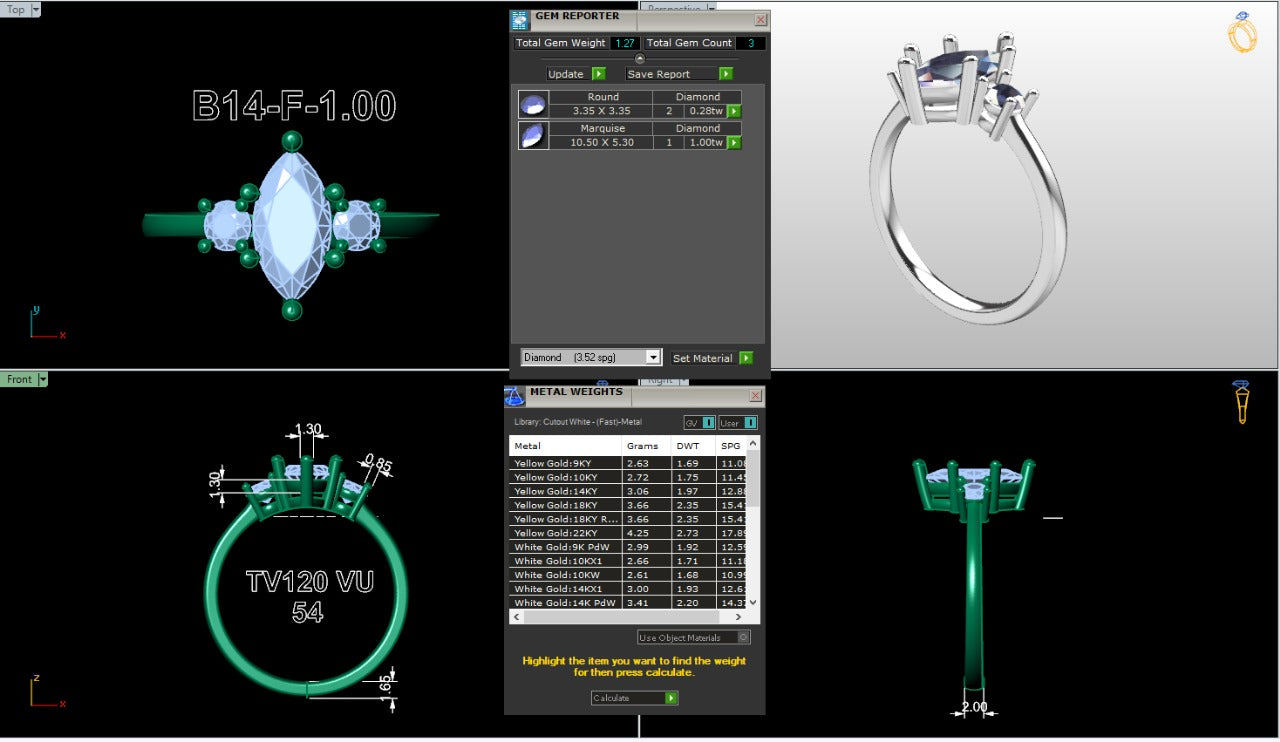This screenshot has width=1280, height=742.
Task: Click the Gem Reporter panel icon
Action: click(x=520, y=20)
